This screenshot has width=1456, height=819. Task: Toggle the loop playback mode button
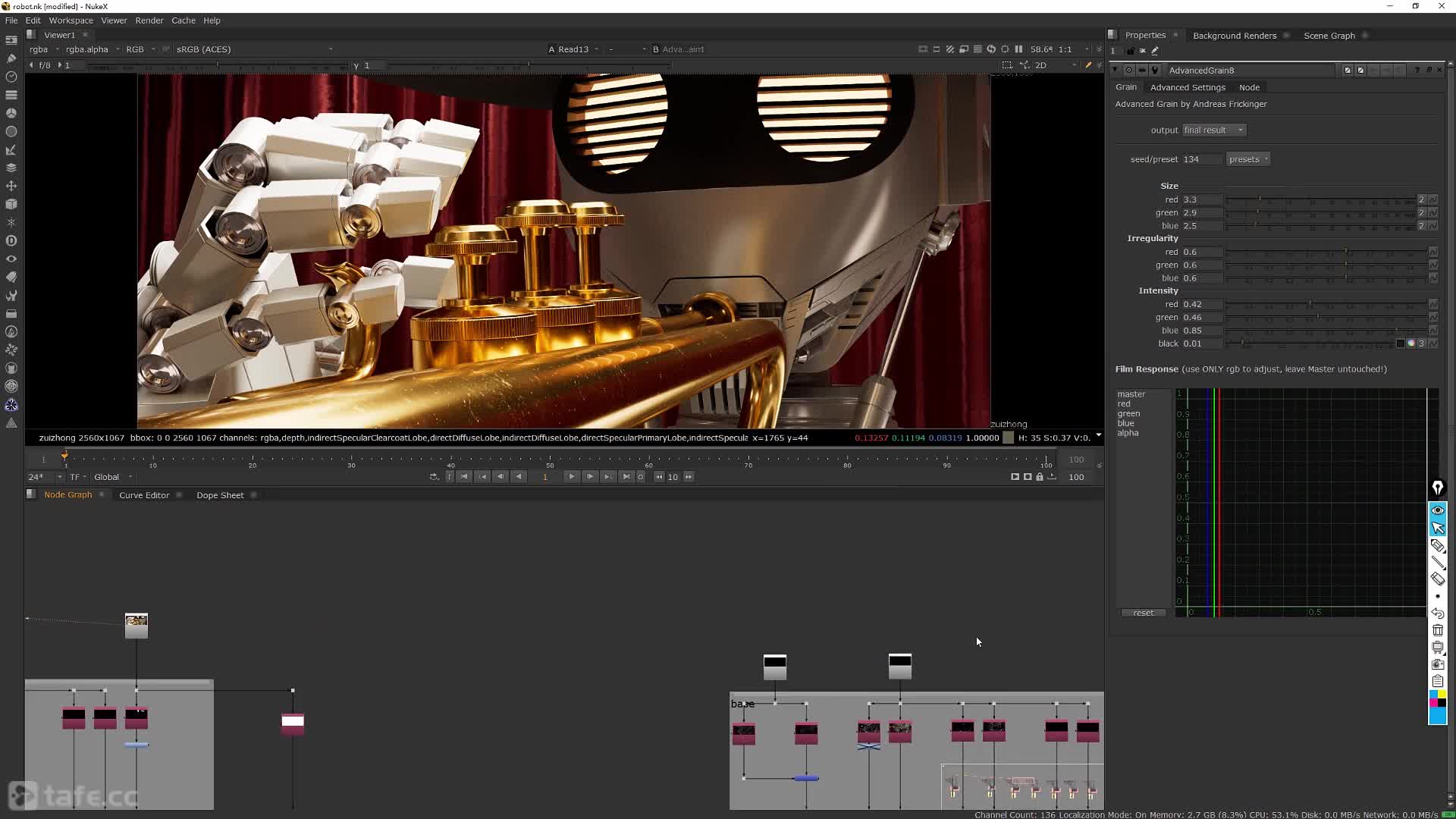434,477
